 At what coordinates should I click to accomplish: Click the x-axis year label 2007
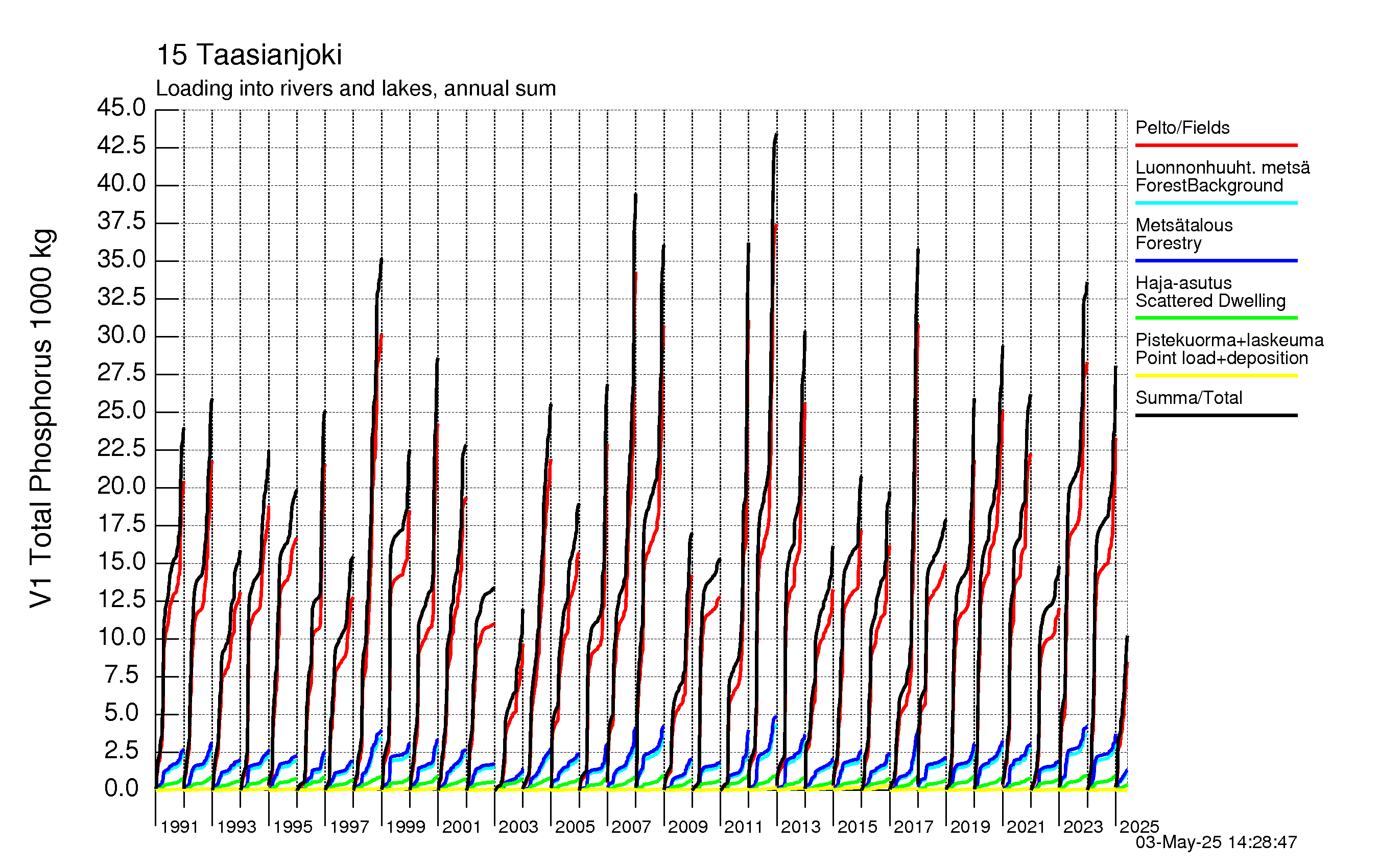(631, 827)
